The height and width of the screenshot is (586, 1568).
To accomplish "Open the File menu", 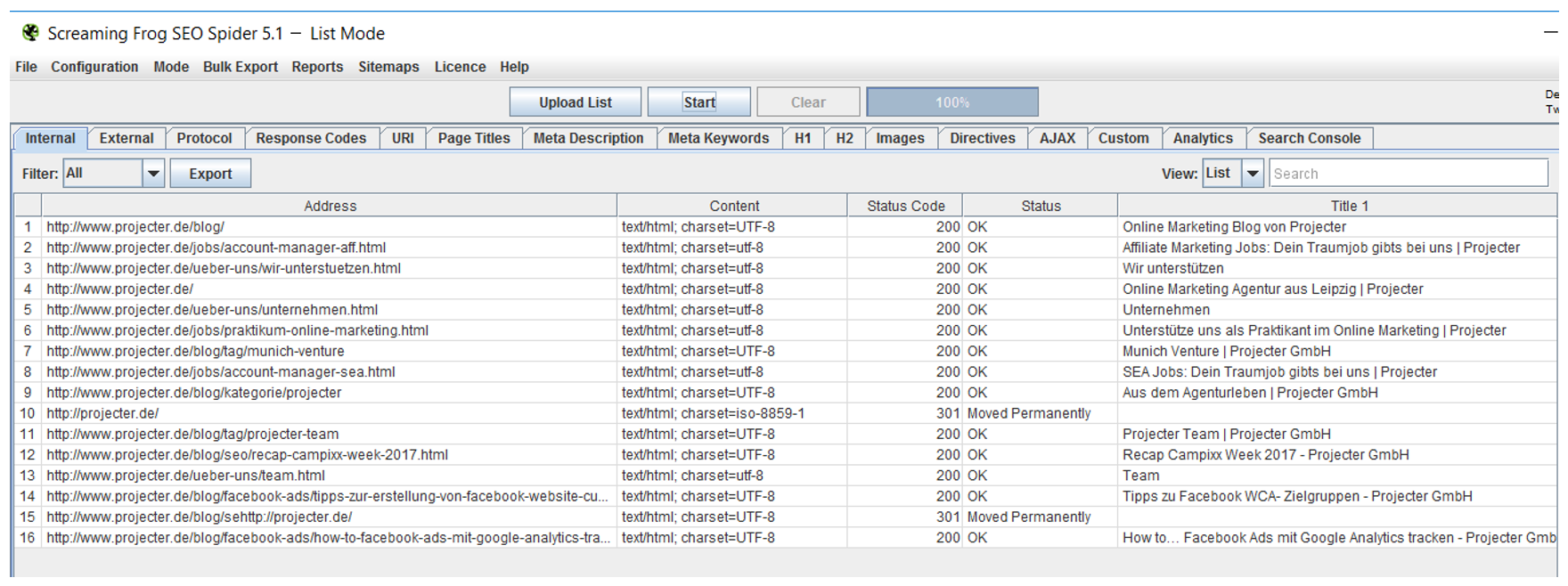I will click(x=26, y=67).
